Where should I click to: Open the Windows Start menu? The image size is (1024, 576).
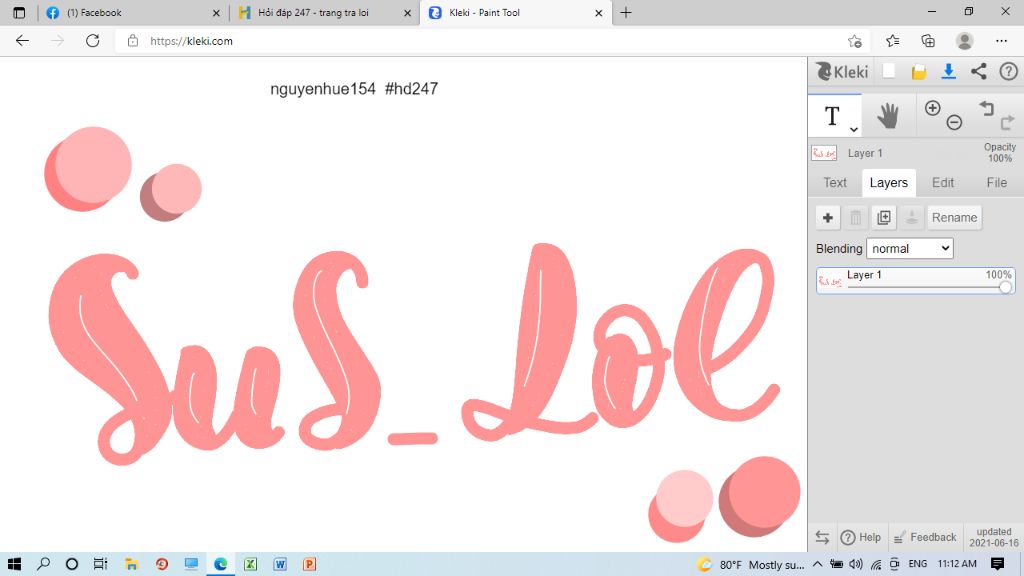pos(14,564)
